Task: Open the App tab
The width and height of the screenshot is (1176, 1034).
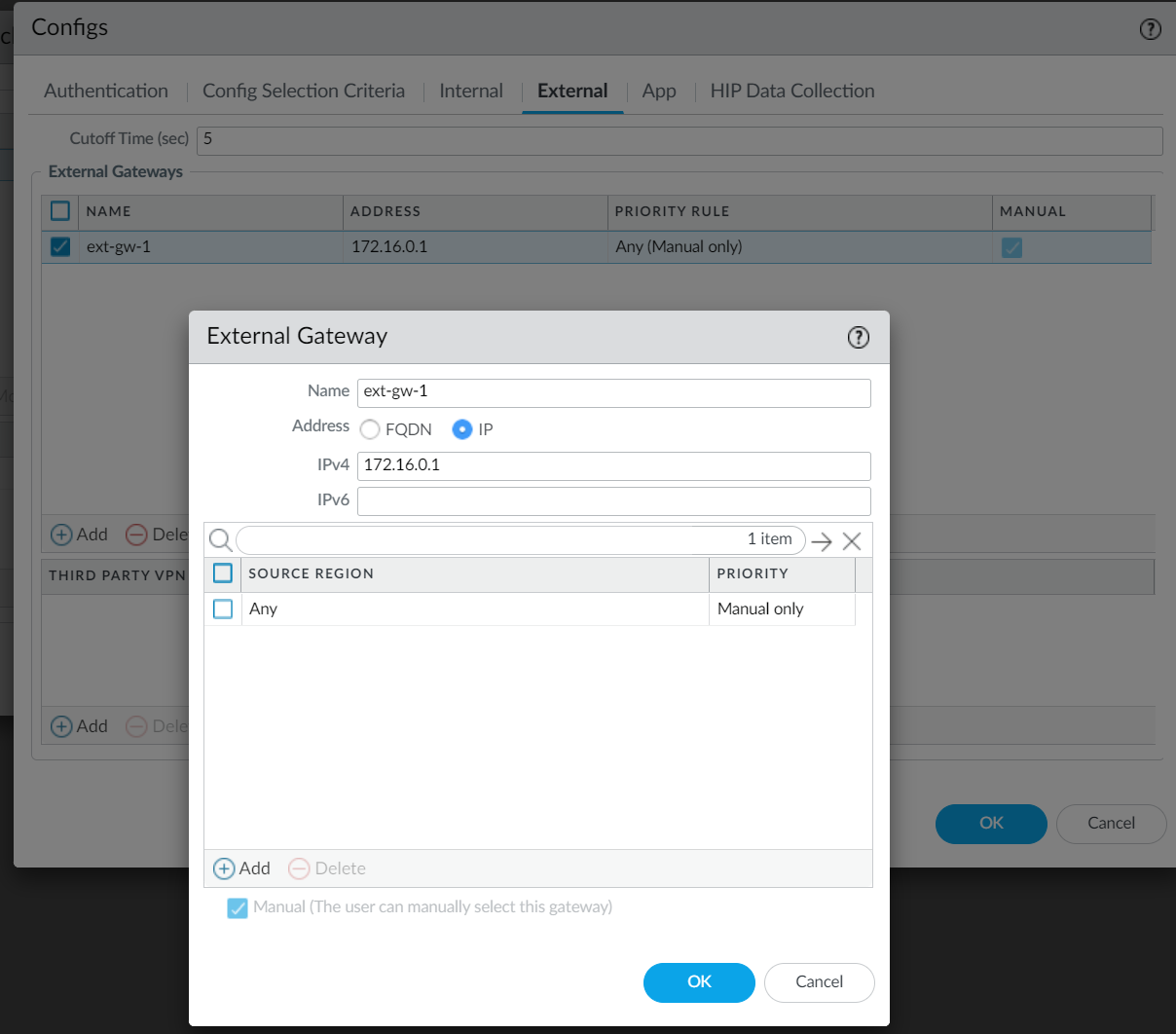Action: tap(659, 91)
